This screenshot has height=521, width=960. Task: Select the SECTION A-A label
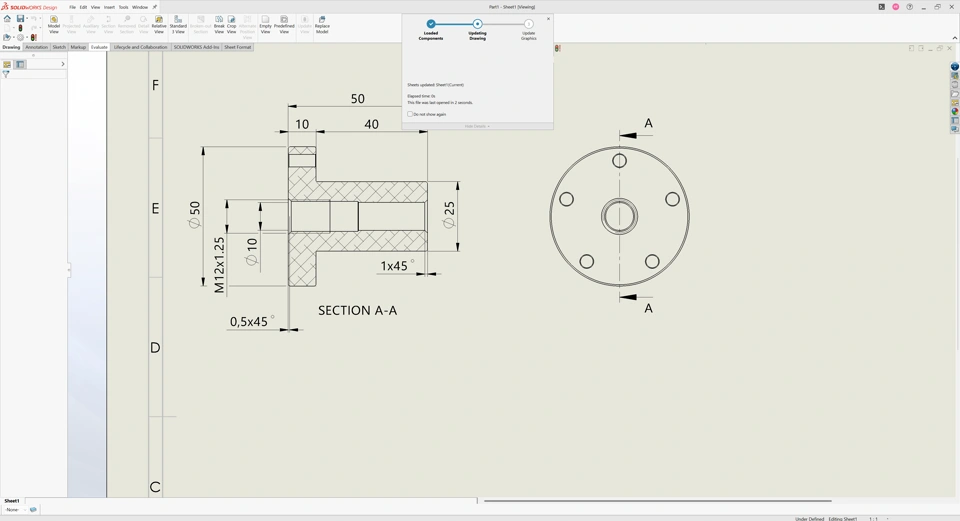click(358, 310)
